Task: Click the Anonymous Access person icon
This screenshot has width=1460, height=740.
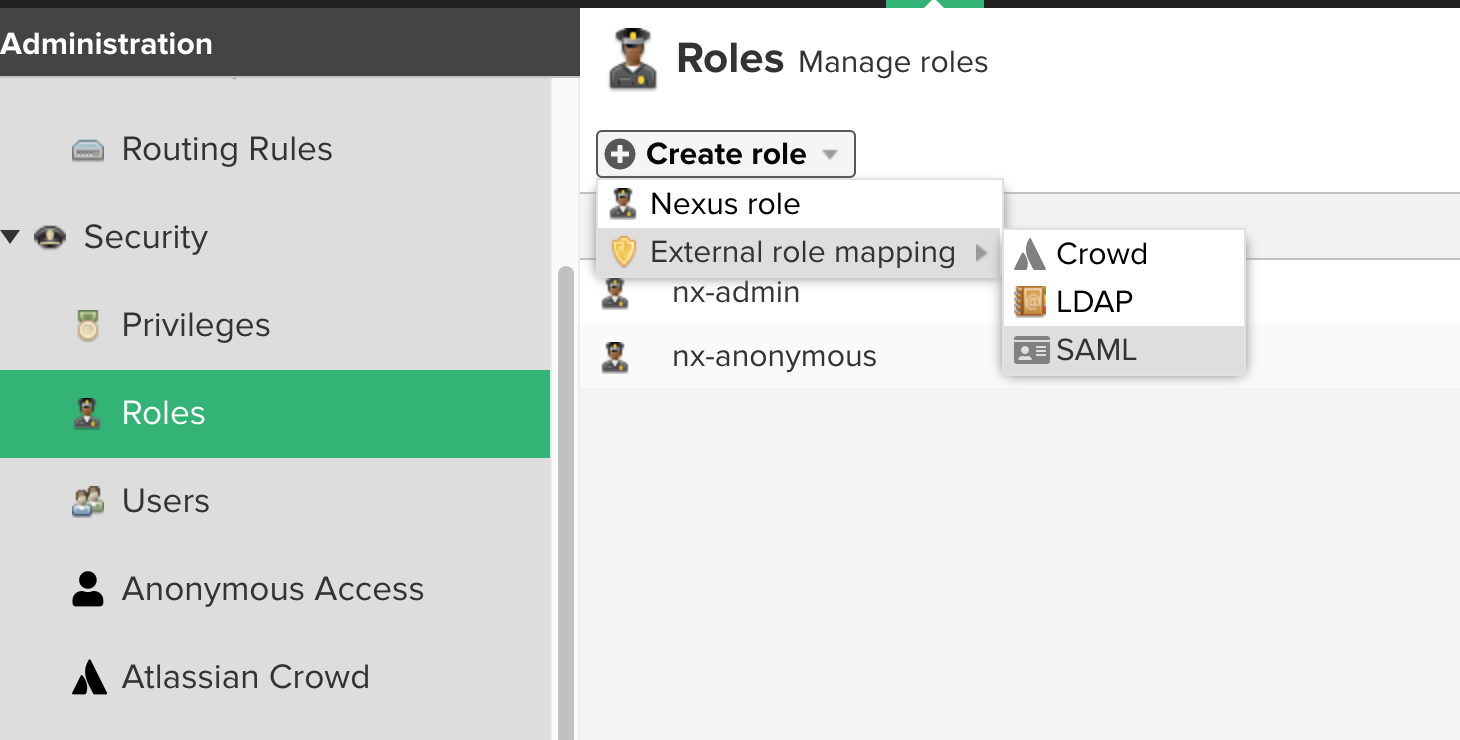Action: tap(88, 589)
